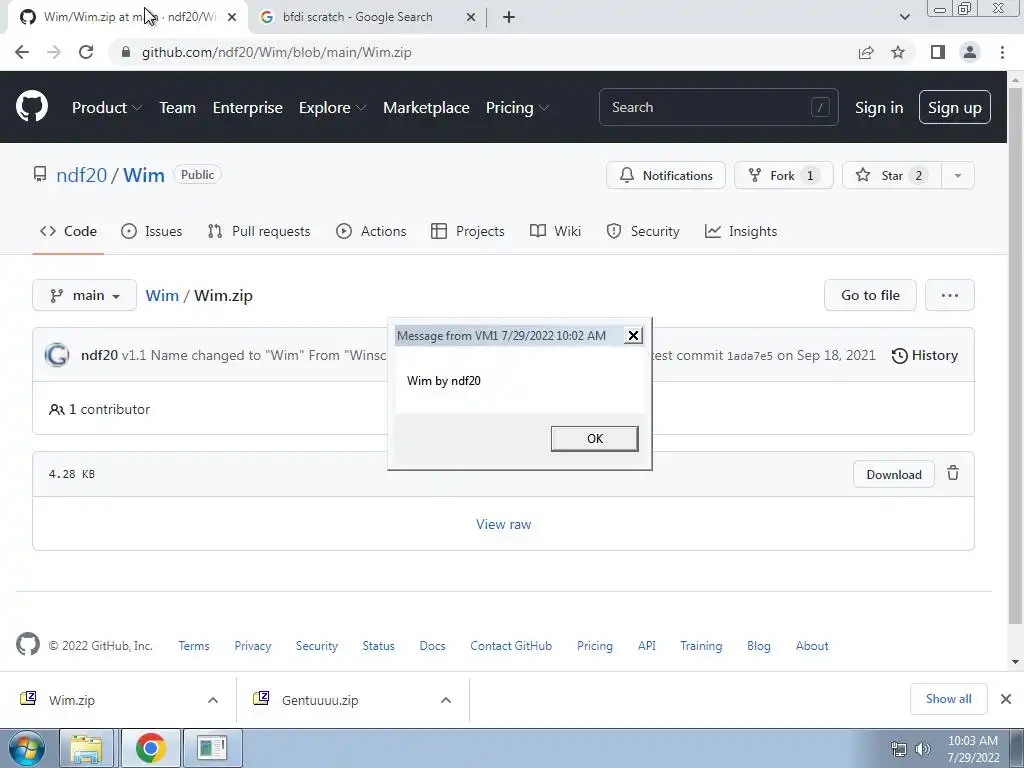
Task: Click the third taskbar application icon
Action: pyautogui.click(x=212, y=748)
